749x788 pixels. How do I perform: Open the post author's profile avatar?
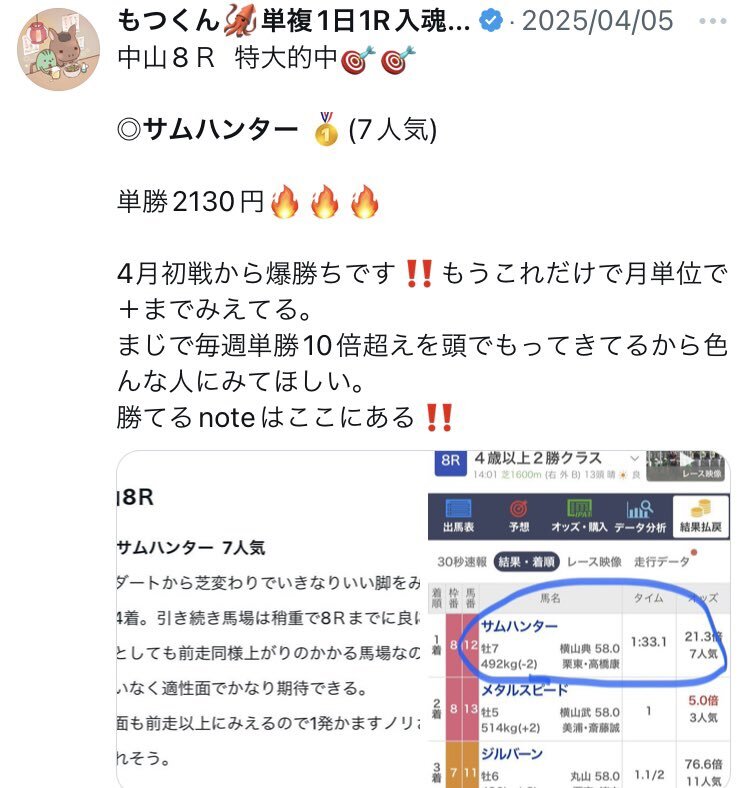pos(58,49)
